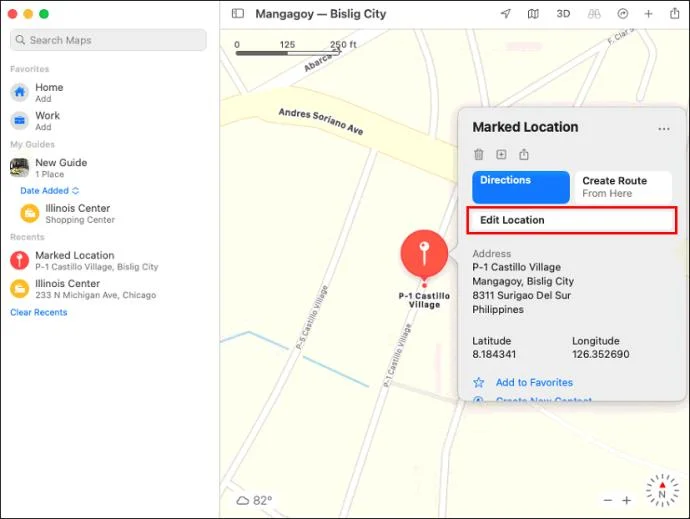This screenshot has width=690, height=519.
Task: Click the magnifier icon in search field
Action: tap(20, 40)
